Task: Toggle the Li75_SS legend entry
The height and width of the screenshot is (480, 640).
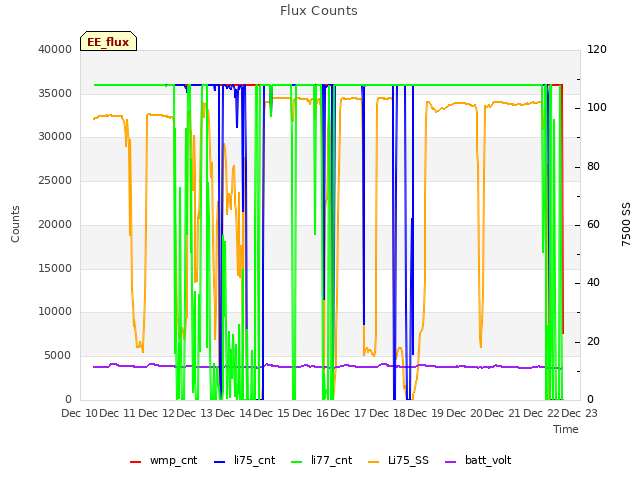Action: [398, 460]
